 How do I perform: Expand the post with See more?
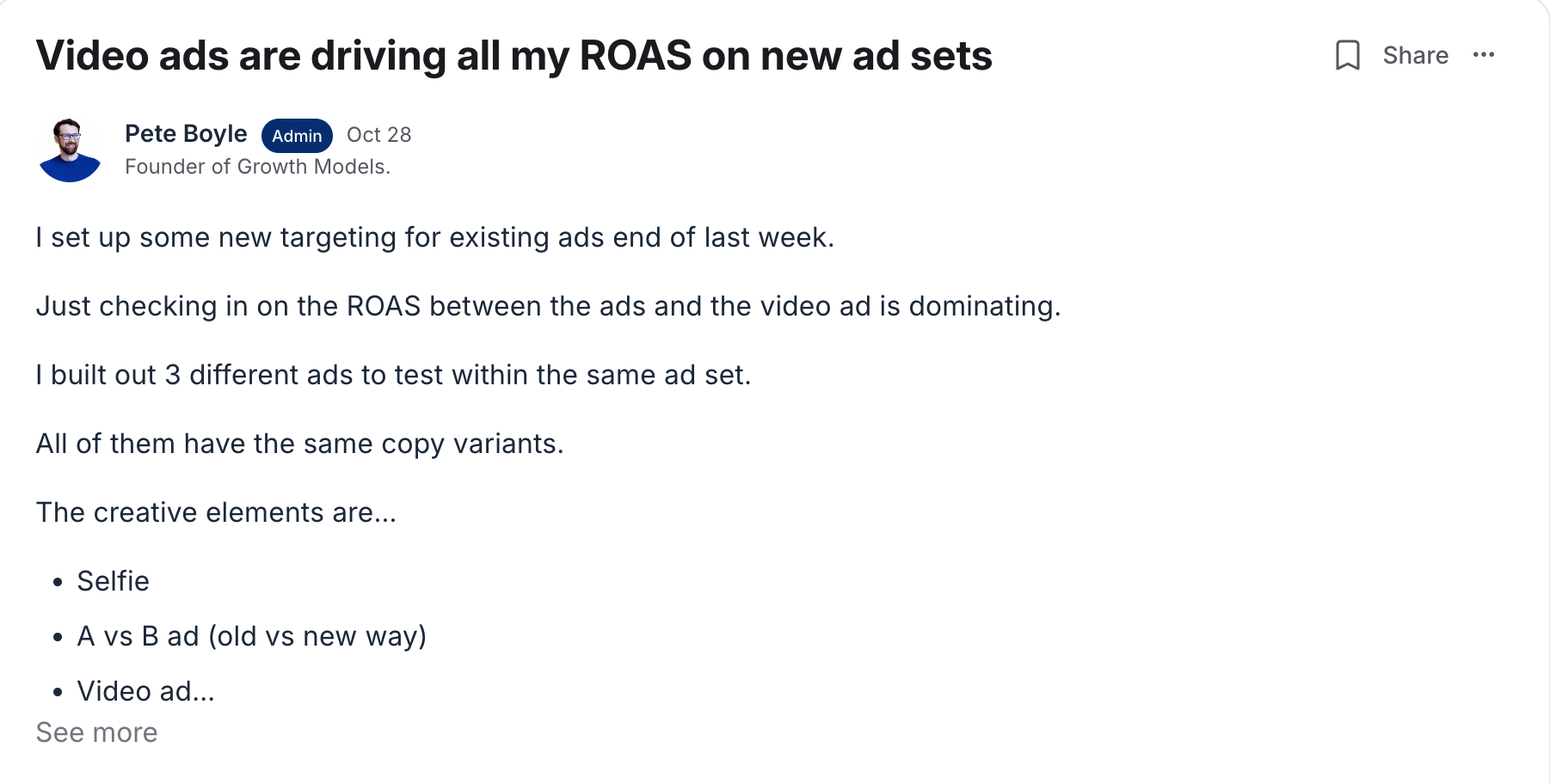coord(96,732)
